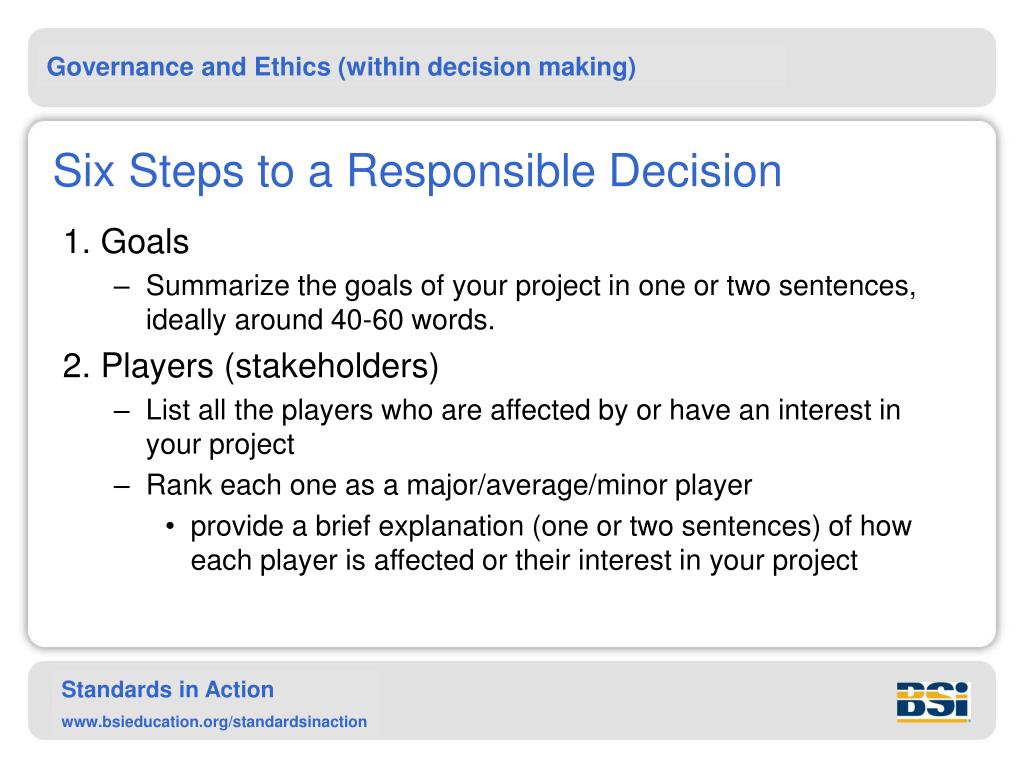This screenshot has width=1024, height=768.
Task: Click 'each player is affected or their interest' line
Action: click(524, 561)
